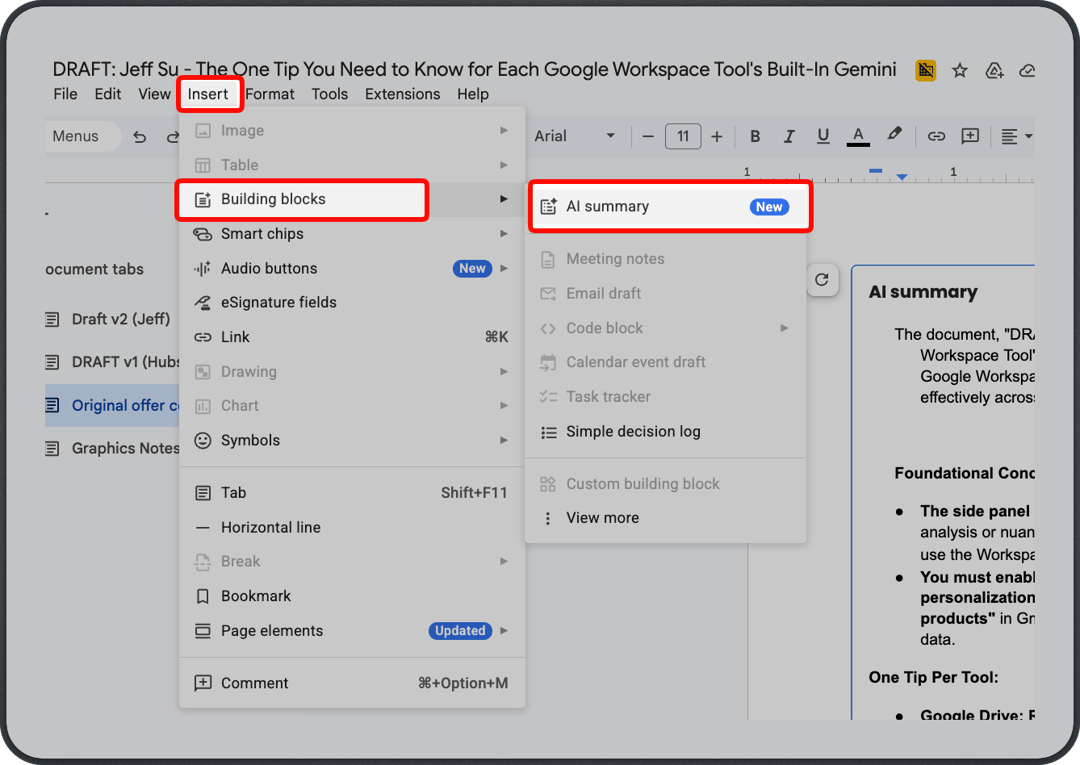Open the Extensions menu

click(402, 94)
